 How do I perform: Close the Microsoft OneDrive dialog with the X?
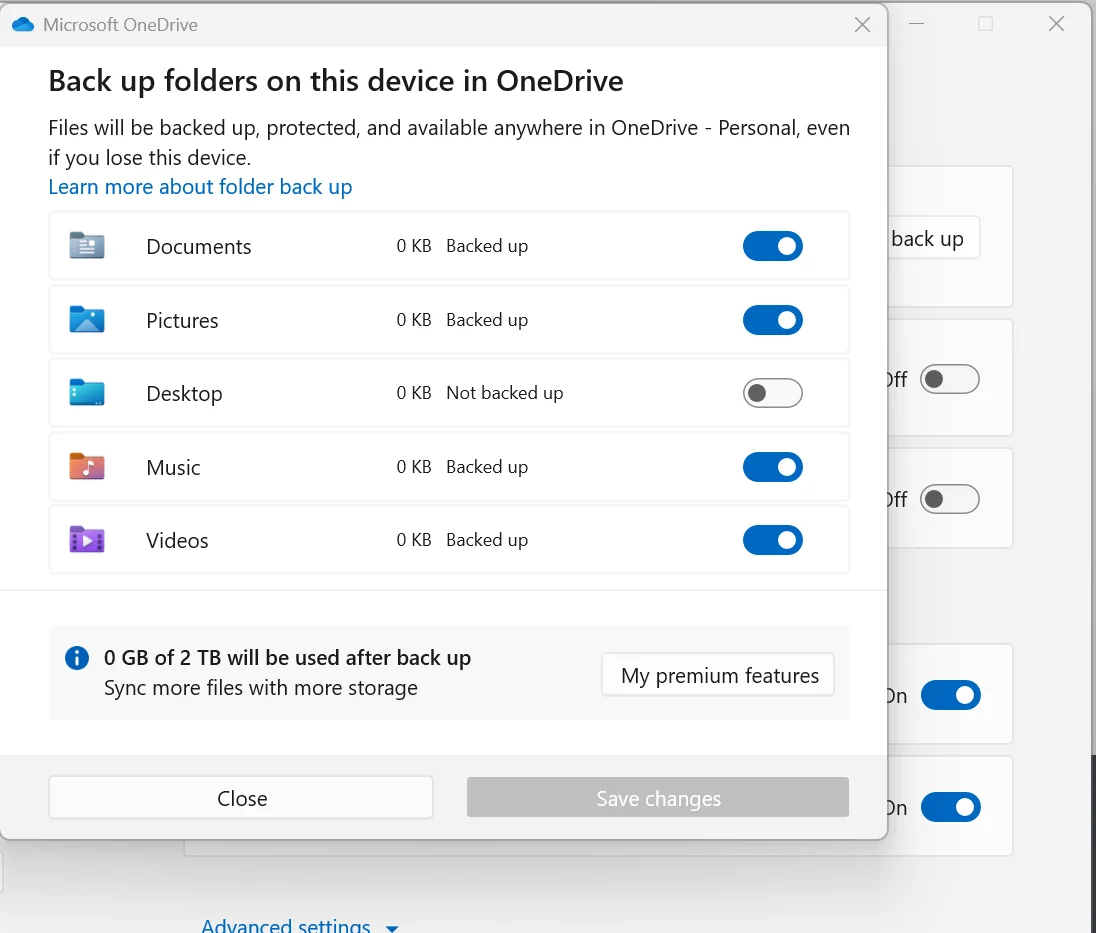click(863, 25)
